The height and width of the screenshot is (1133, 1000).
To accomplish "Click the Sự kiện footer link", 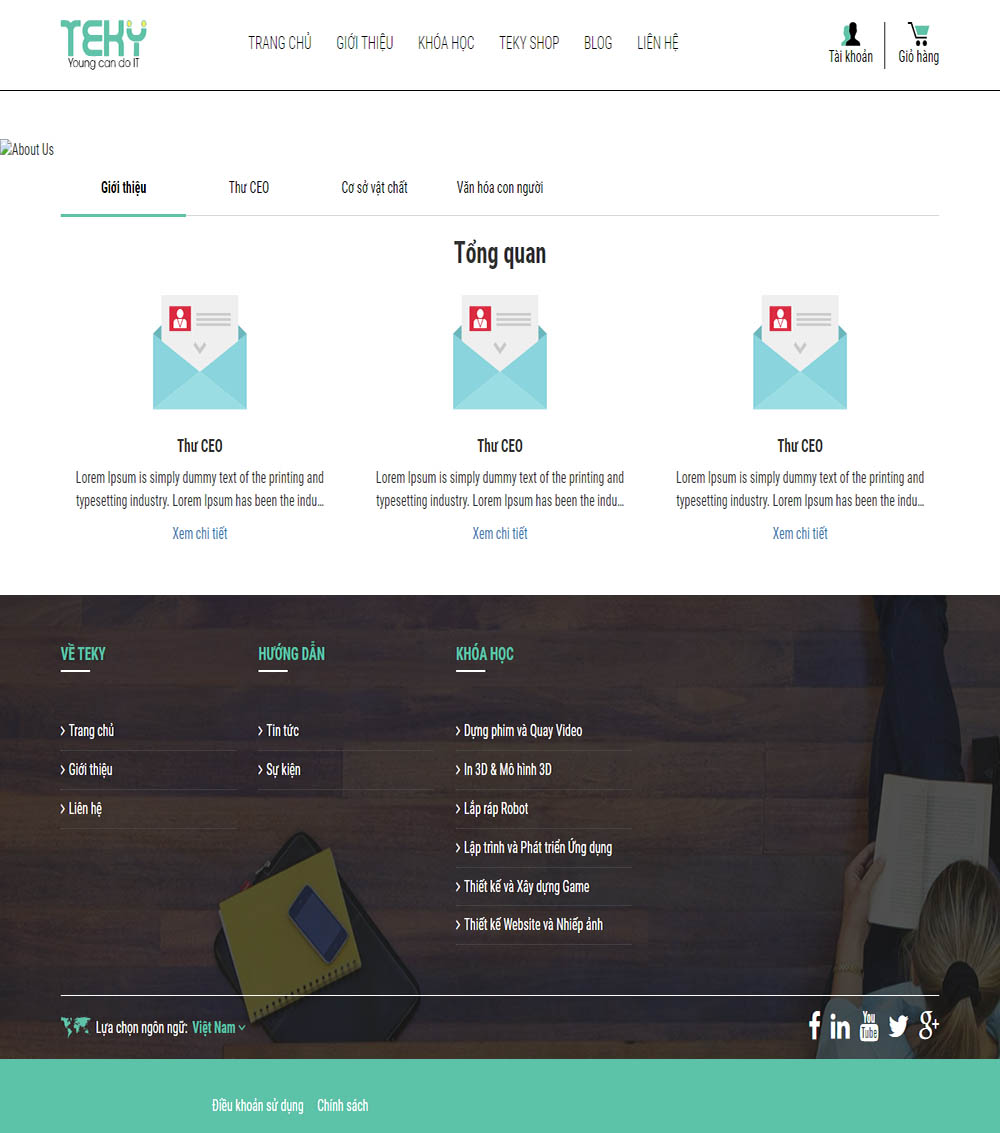I will point(283,770).
